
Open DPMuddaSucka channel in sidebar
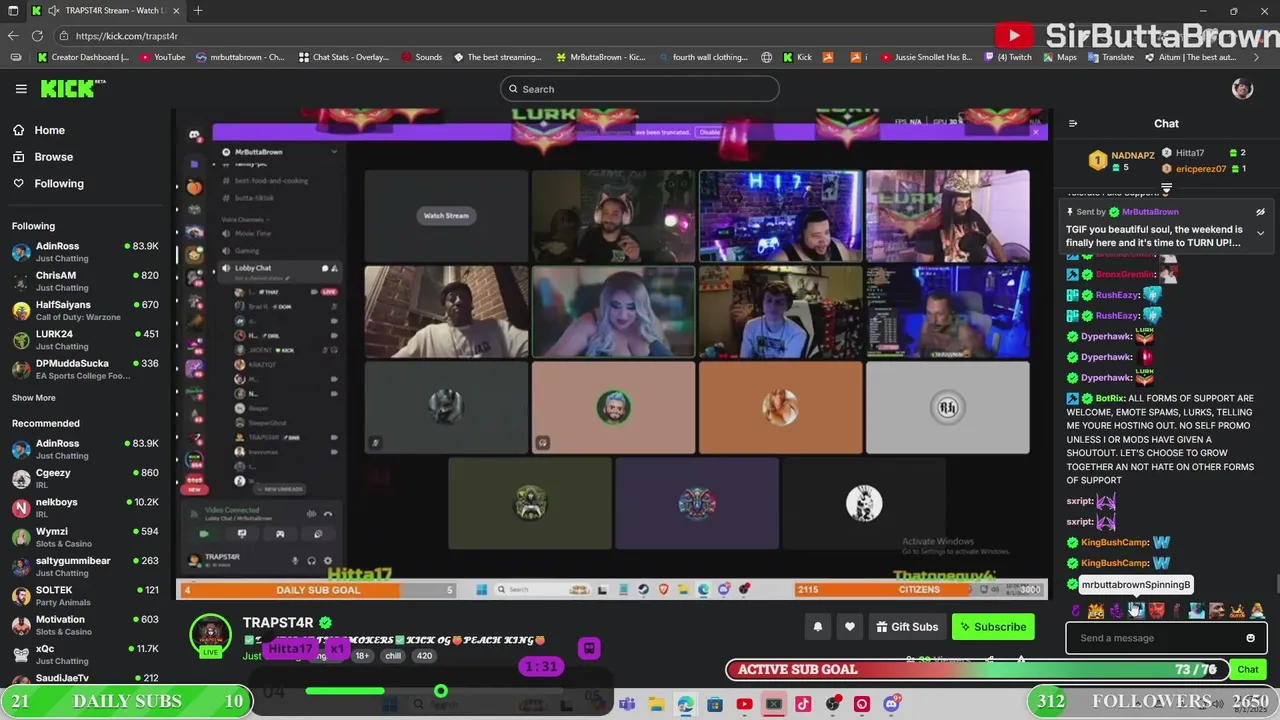[x=85, y=369]
